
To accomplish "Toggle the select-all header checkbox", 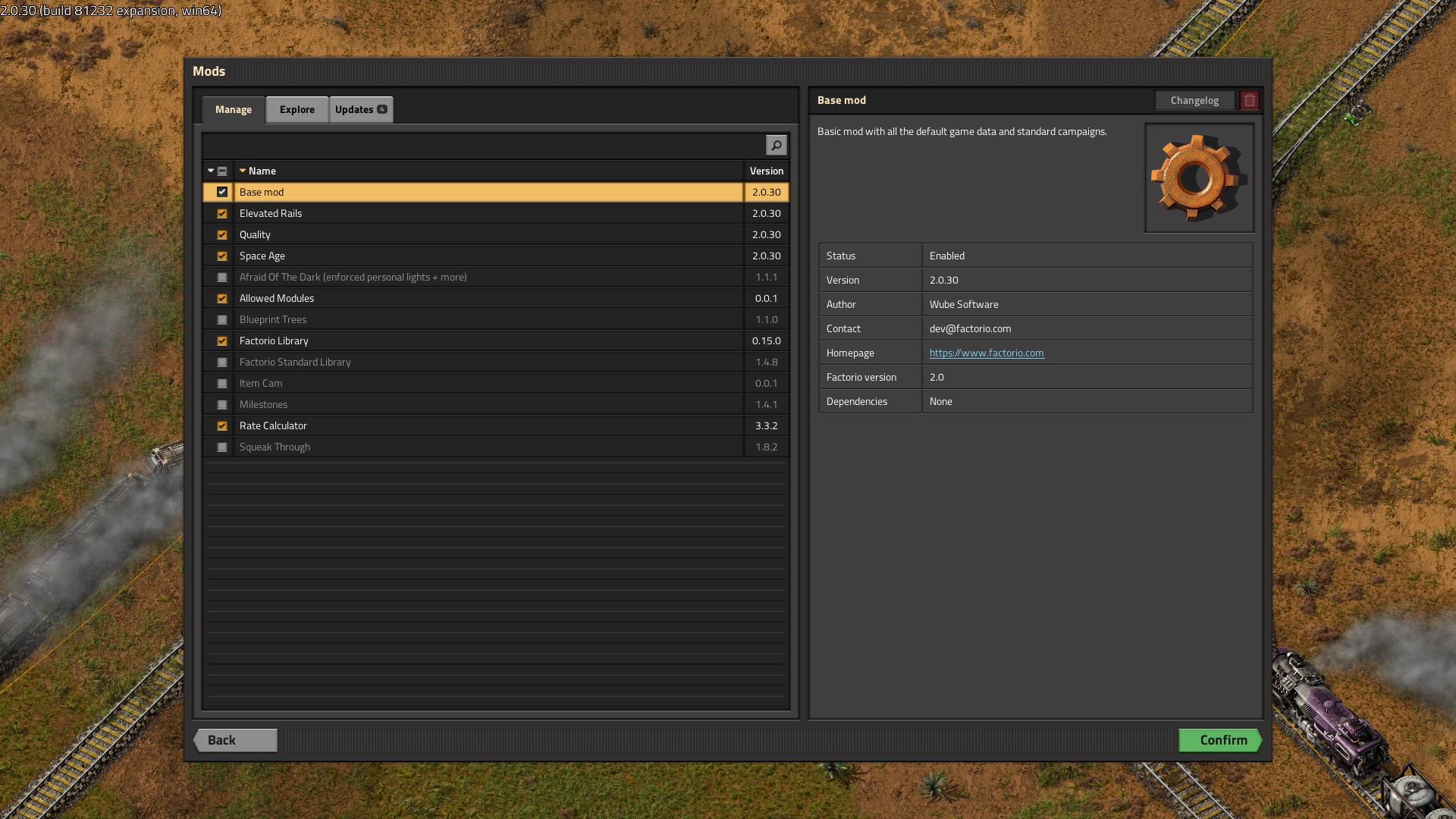I will pos(222,171).
